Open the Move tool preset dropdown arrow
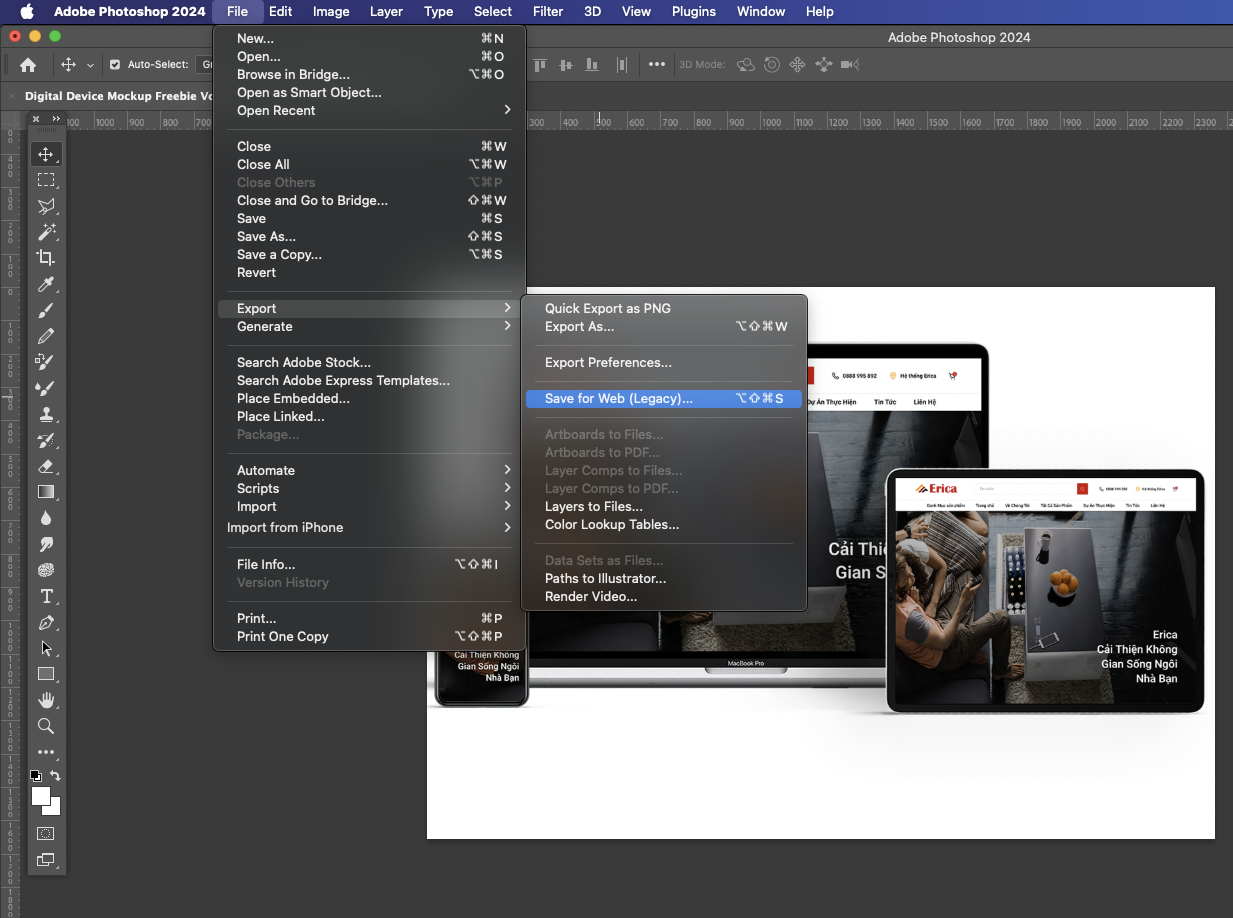This screenshot has width=1233, height=918. pyautogui.click(x=90, y=65)
